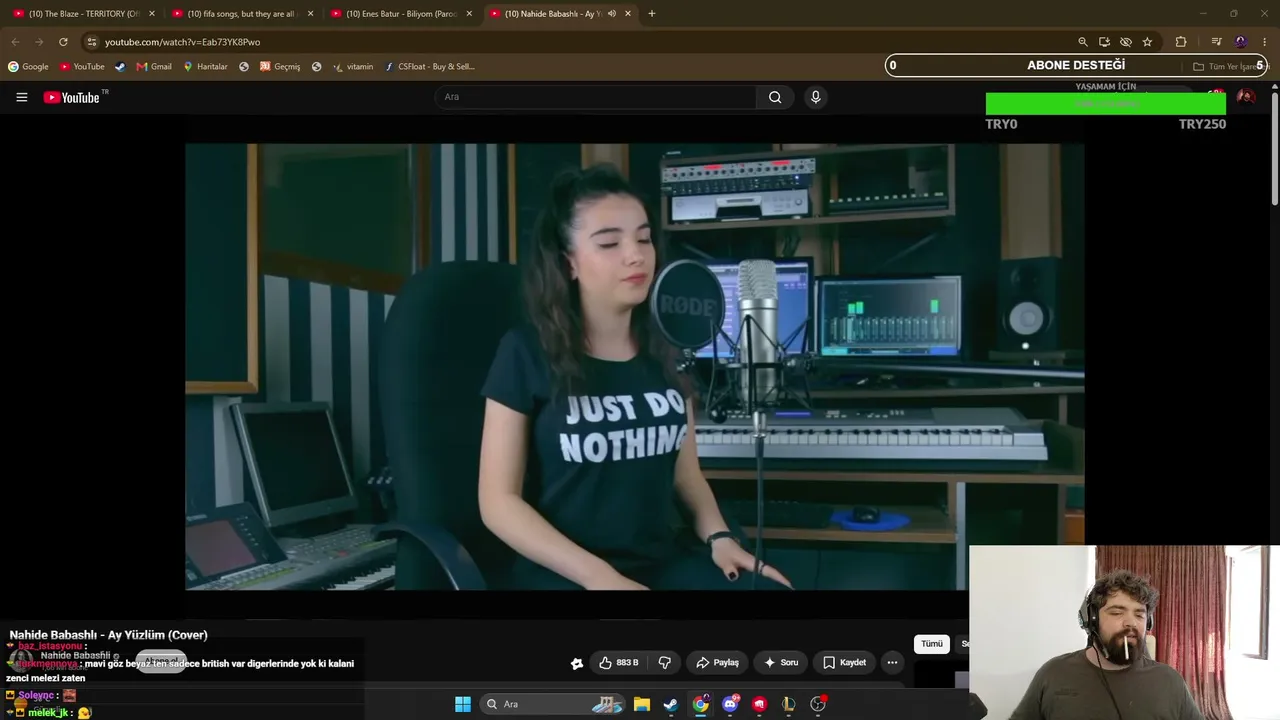Screen dimensions: 1280x720
Task: Close the Enes Batur tab
Action: [469, 14]
